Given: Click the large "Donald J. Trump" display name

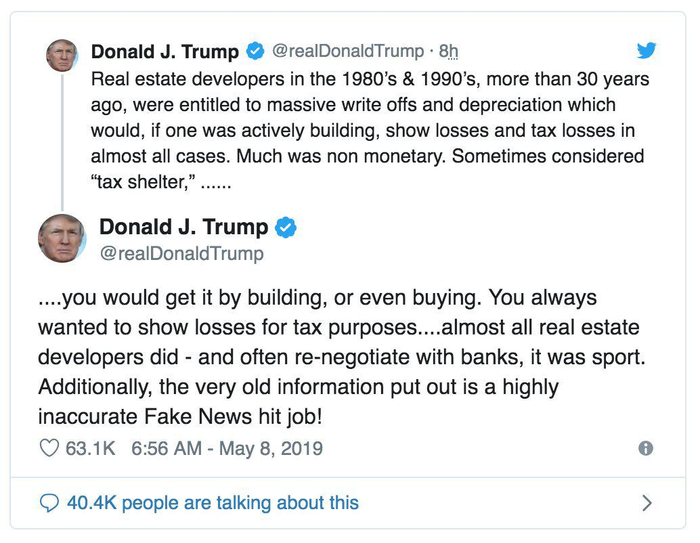Looking at the screenshot, I should (x=197, y=228).
